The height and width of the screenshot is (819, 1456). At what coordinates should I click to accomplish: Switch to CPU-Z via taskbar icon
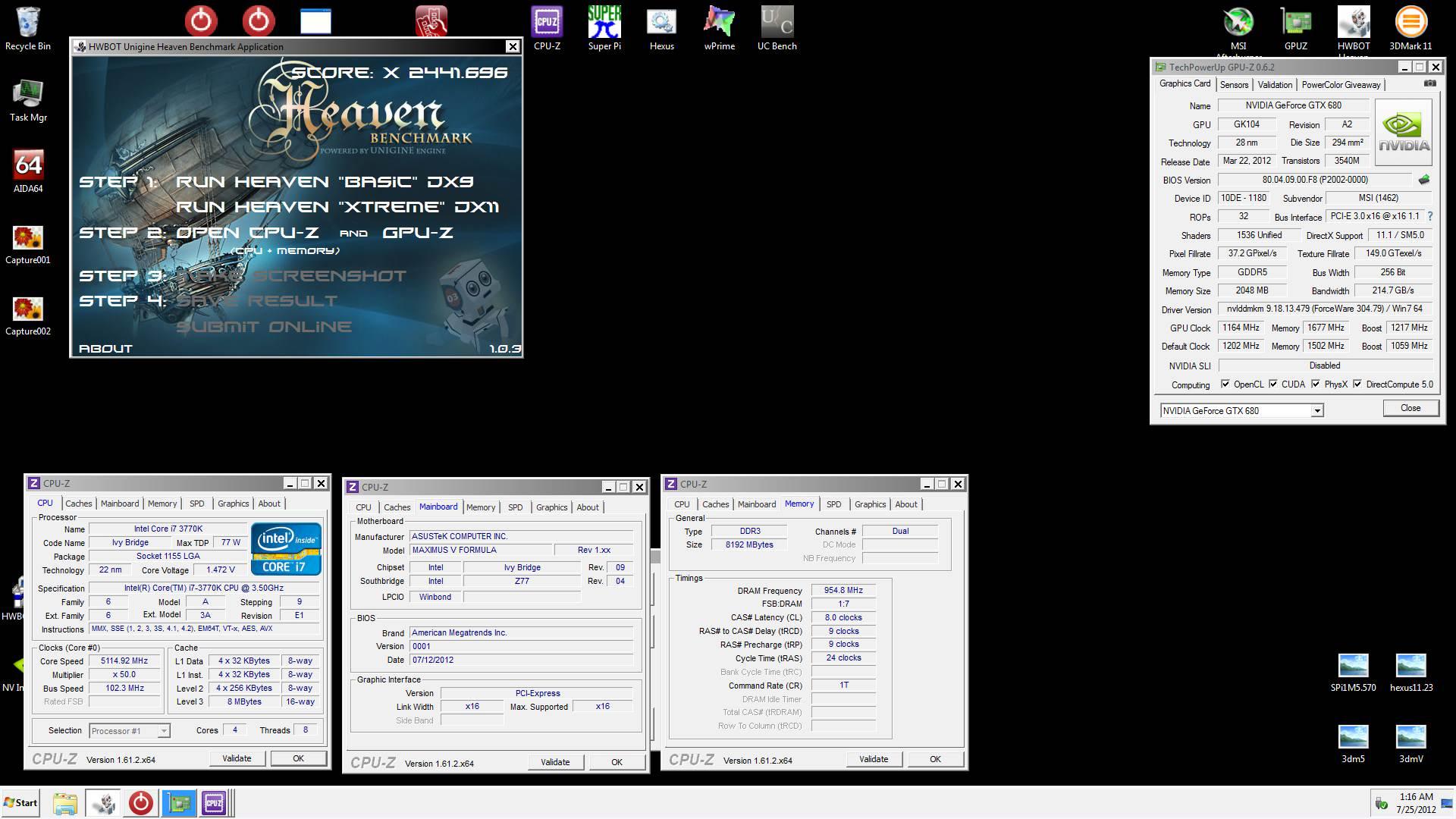pos(215,803)
